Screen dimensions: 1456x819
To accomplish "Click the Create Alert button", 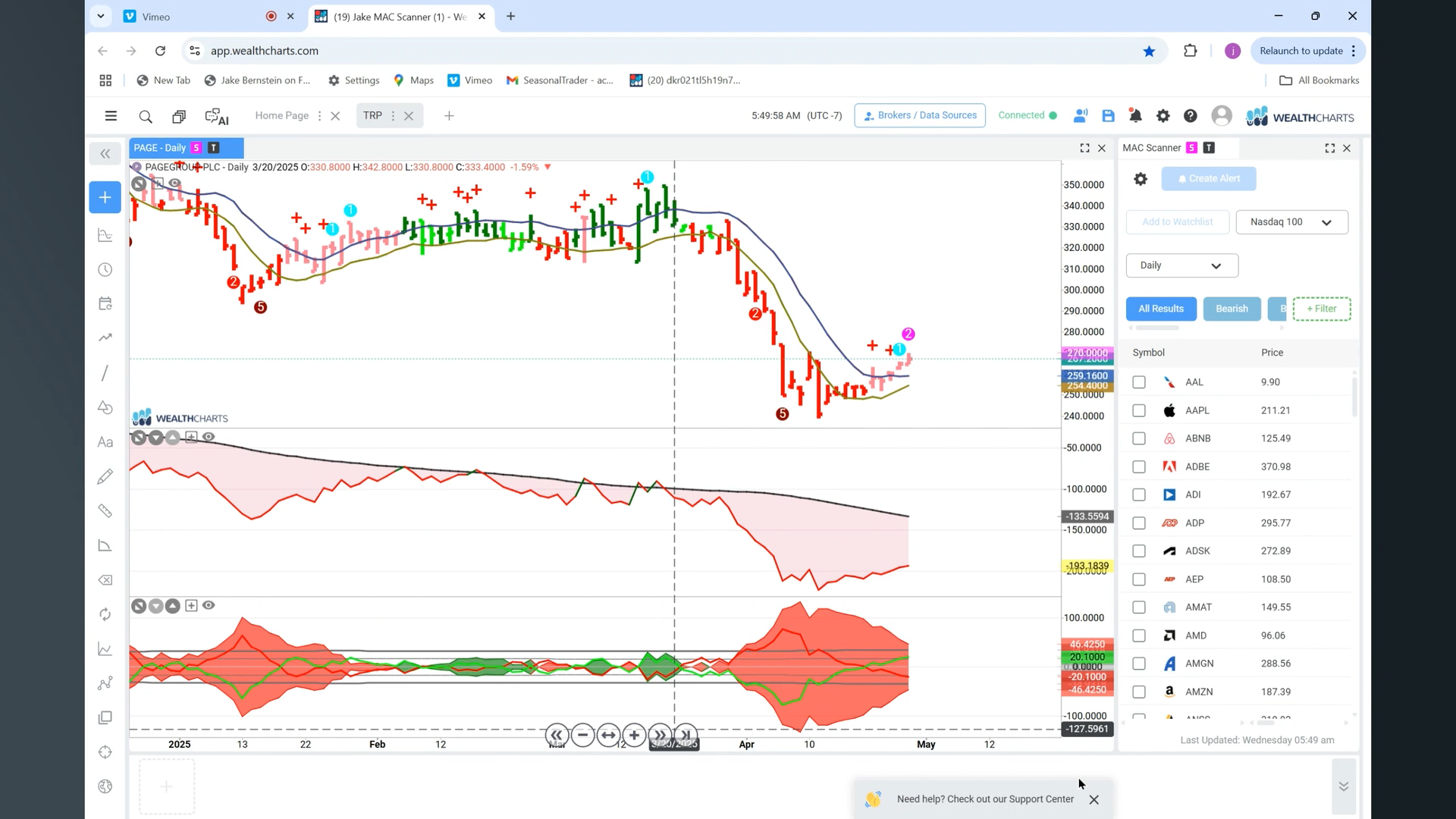I will tap(1209, 179).
